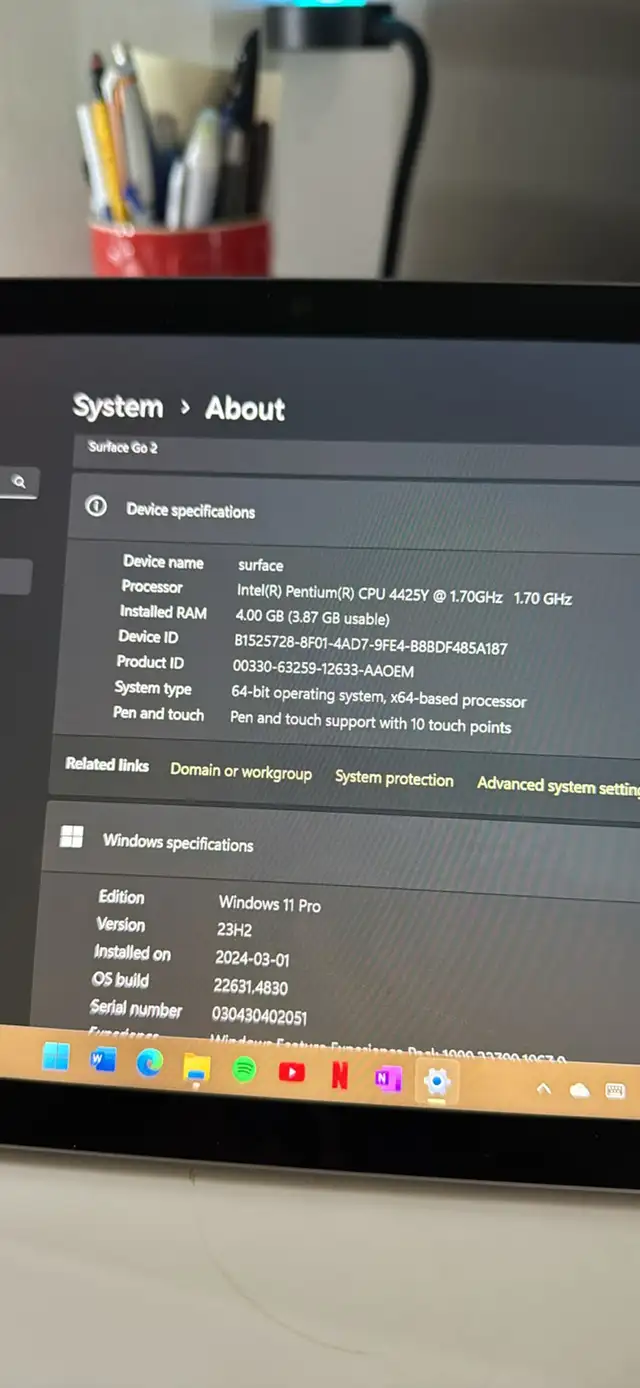Viewport: 640px width, 1388px height.
Task: Click the Edition value Windows 11 Pro
Action: tap(270, 904)
